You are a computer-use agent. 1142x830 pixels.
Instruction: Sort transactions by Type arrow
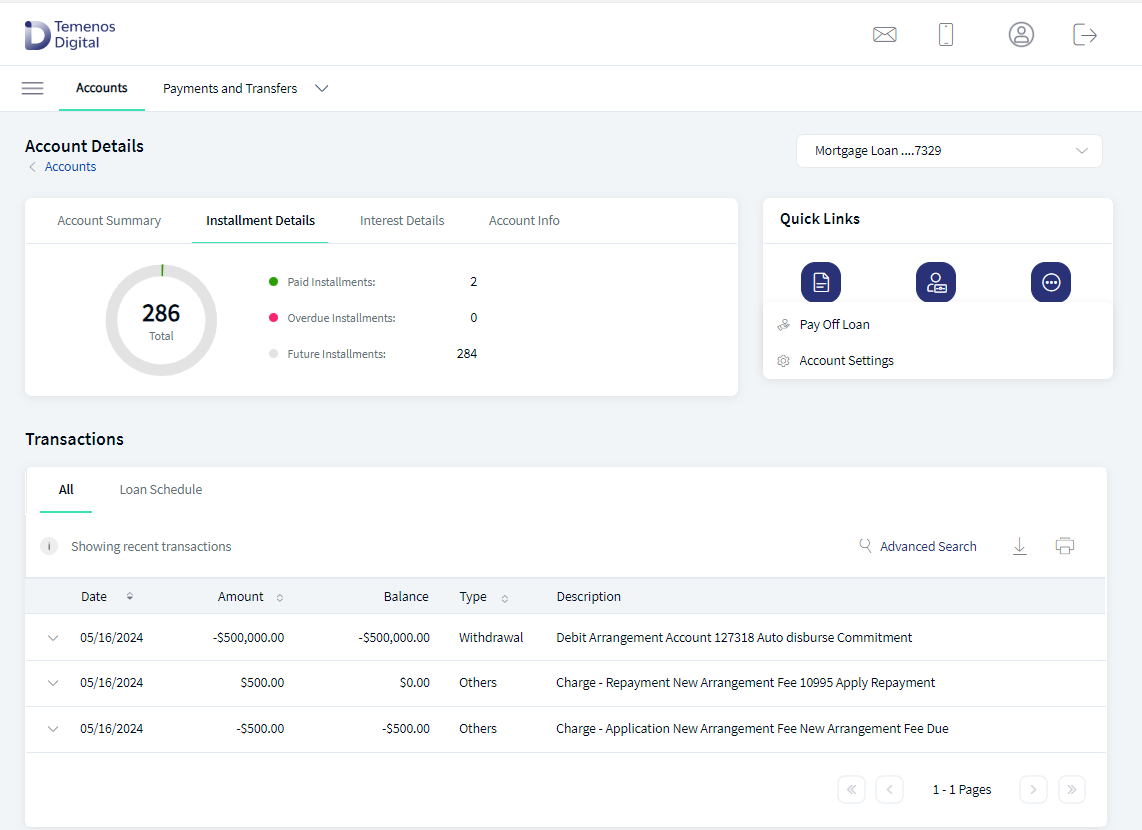(x=505, y=598)
